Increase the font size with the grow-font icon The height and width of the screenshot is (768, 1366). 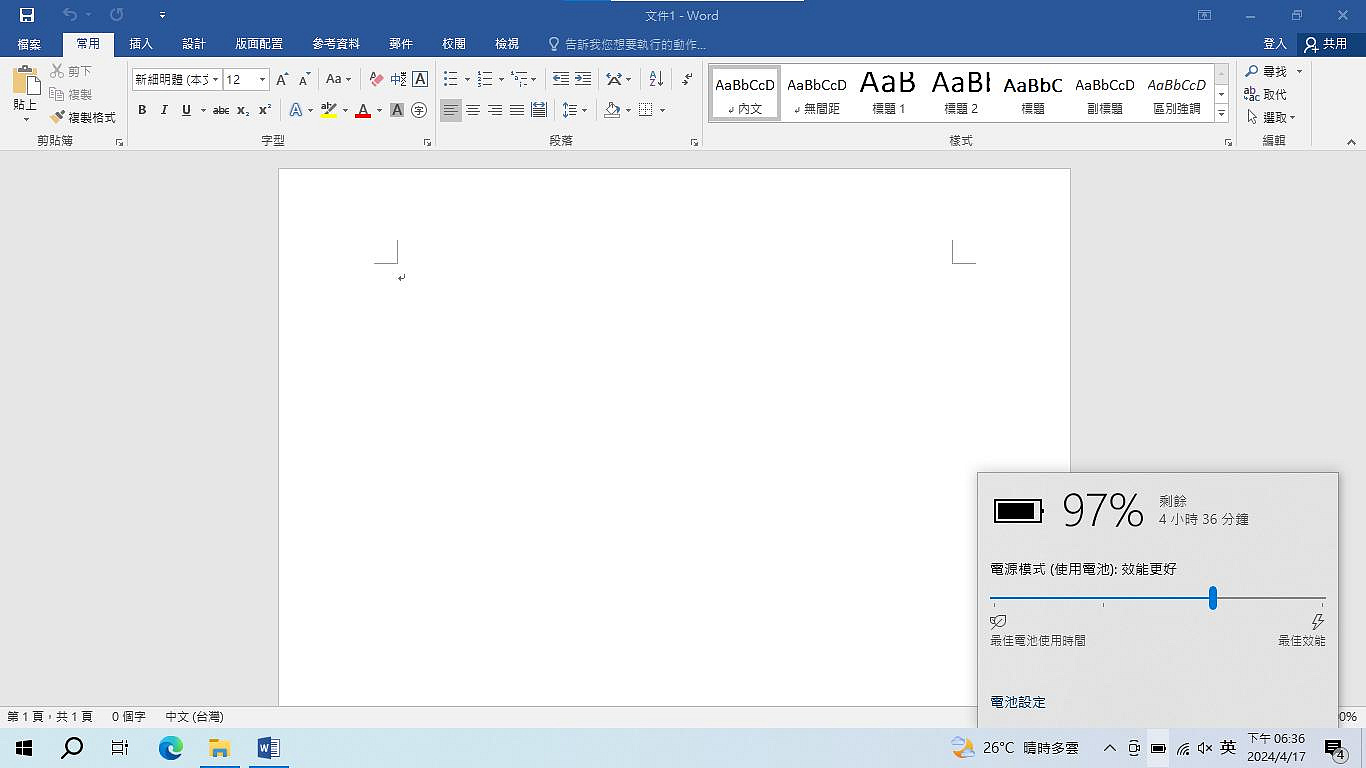pos(282,79)
